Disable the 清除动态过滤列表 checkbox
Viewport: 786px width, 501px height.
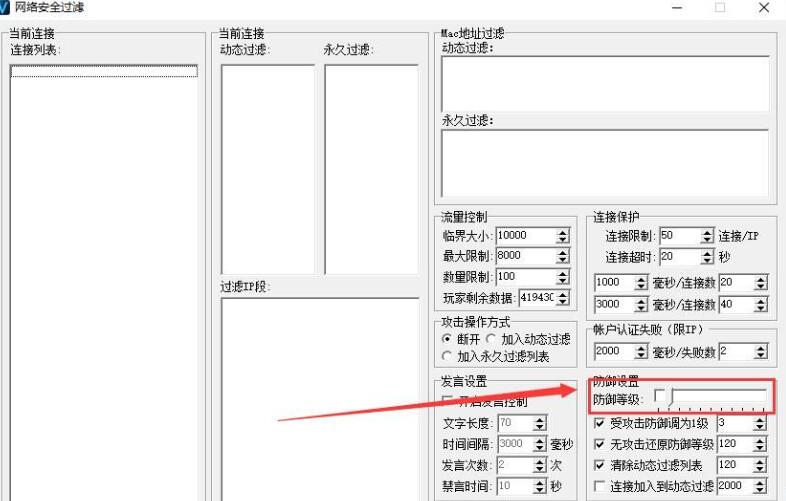pos(599,465)
